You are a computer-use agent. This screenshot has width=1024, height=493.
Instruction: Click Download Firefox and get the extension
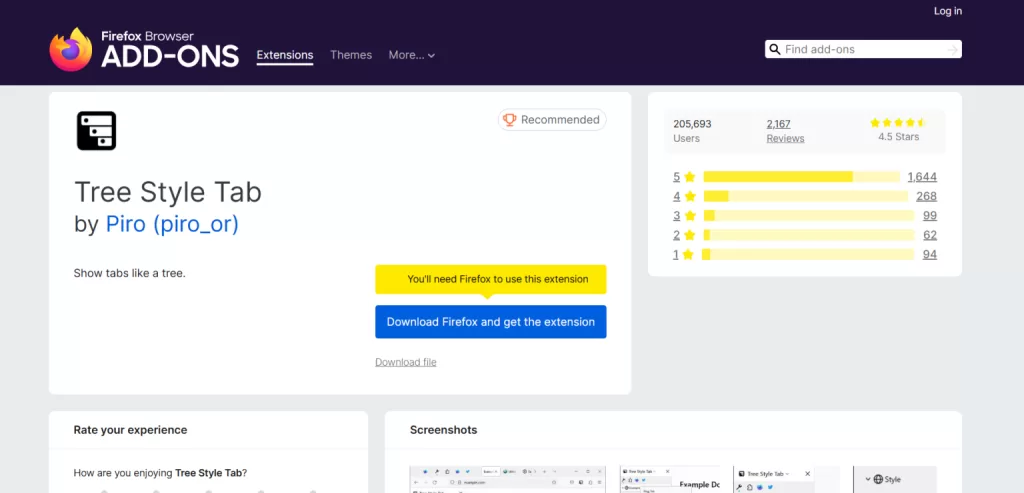(x=490, y=322)
